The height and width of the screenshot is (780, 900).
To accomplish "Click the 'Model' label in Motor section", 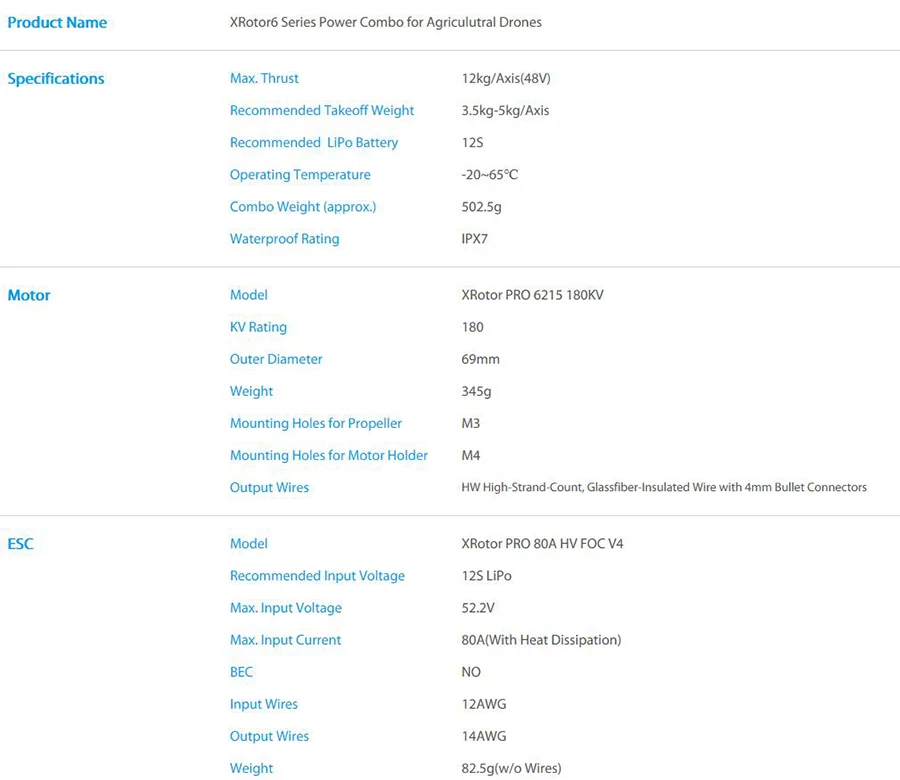I will pyautogui.click(x=249, y=295).
